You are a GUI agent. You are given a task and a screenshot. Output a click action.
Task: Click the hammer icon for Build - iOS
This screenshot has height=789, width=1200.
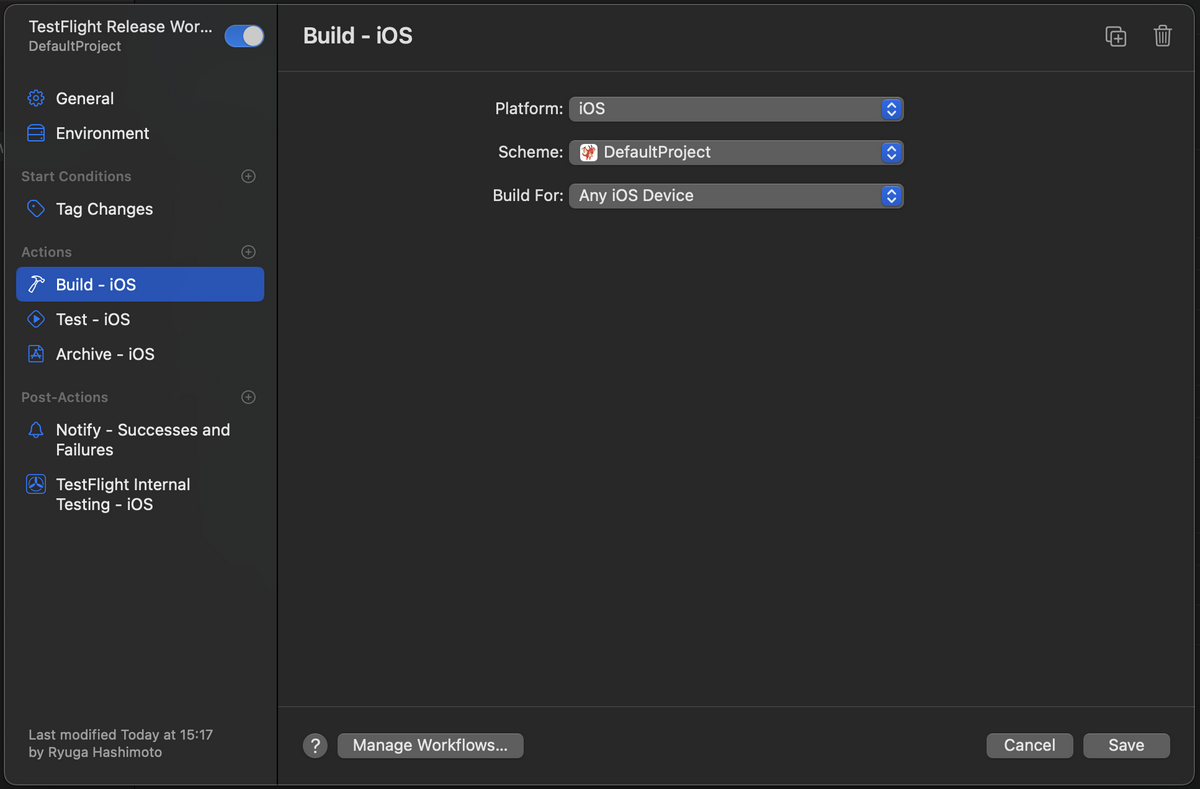36,284
